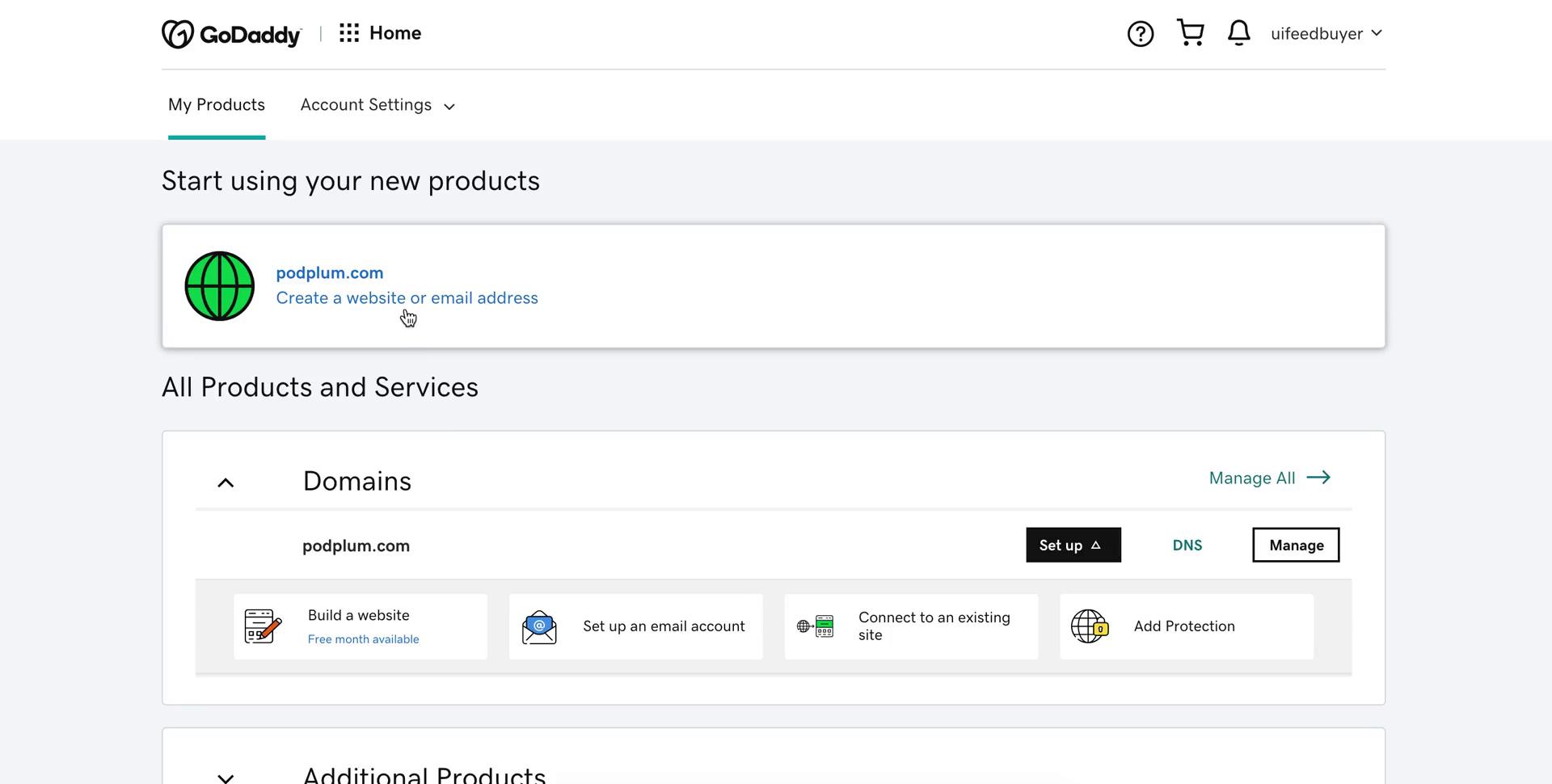Expand Account Settings dropdown
Image resolution: width=1552 pixels, height=784 pixels.
(x=377, y=105)
